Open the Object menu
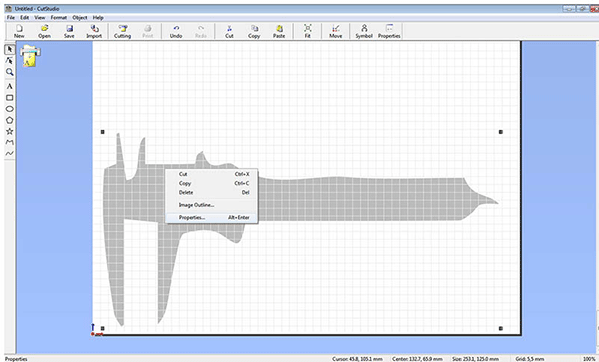The width and height of the screenshot is (599, 362). 80,18
